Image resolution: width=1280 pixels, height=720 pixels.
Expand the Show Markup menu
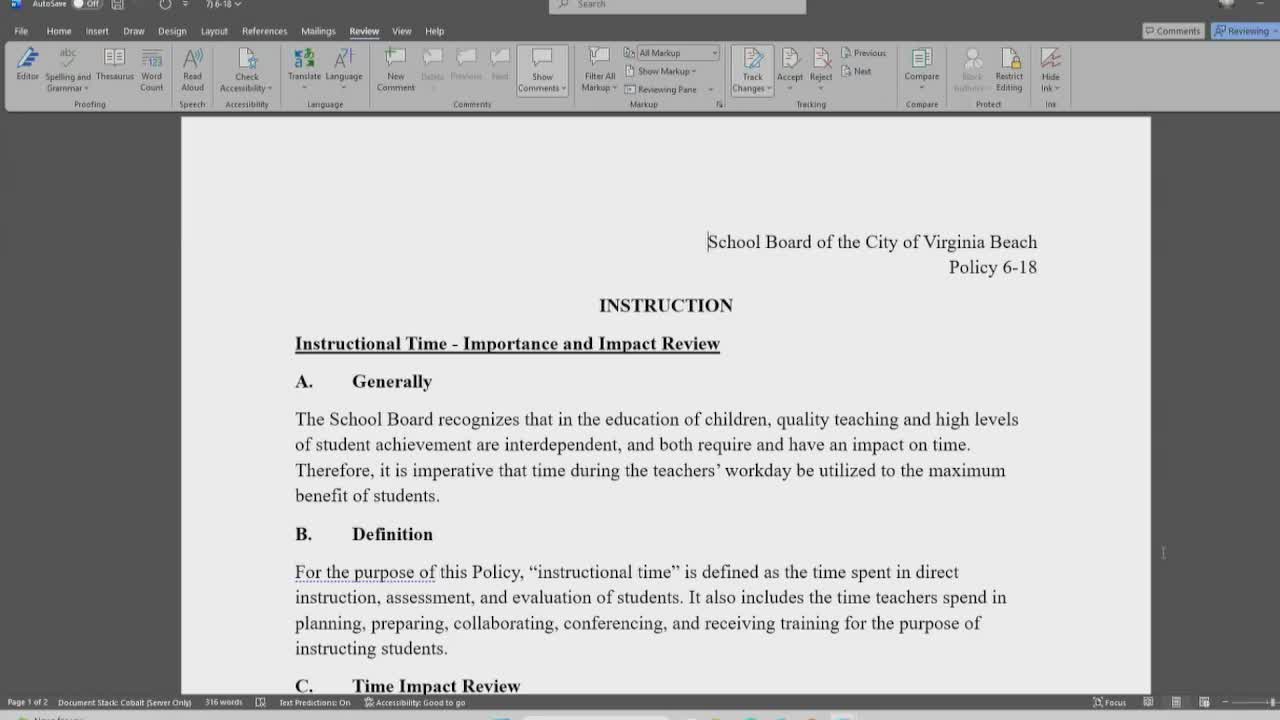click(668, 70)
